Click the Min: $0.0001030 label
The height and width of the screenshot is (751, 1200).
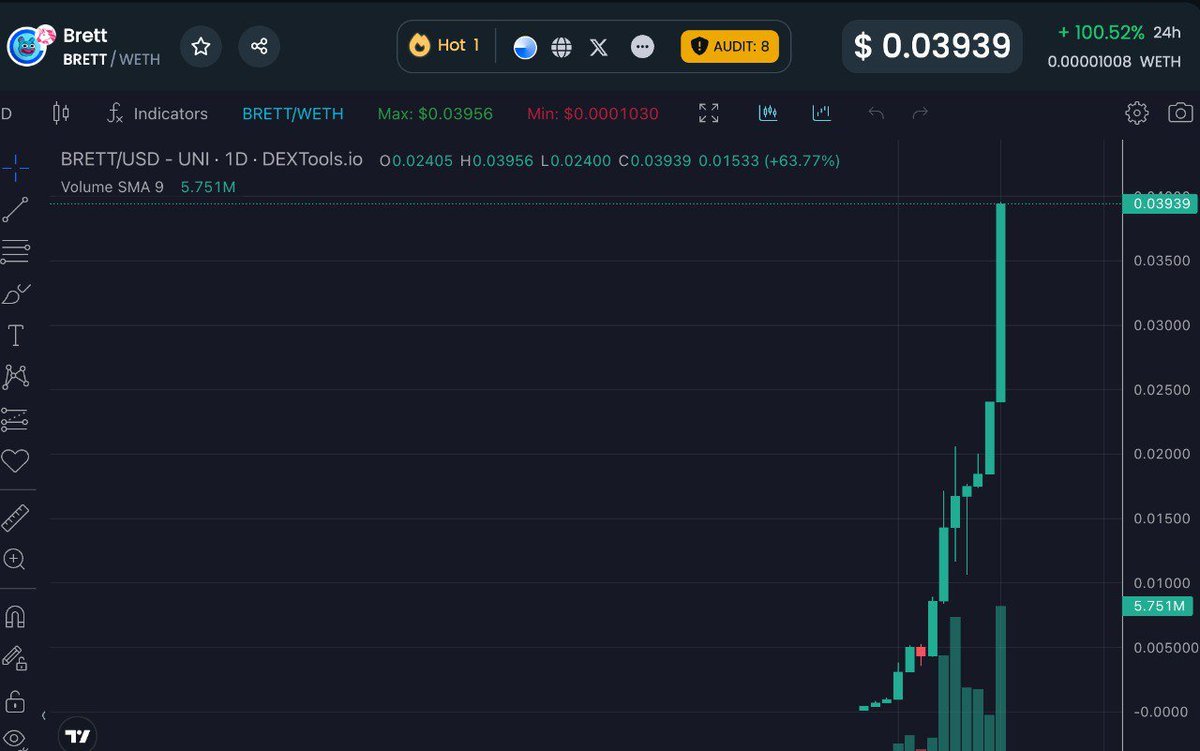(593, 113)
